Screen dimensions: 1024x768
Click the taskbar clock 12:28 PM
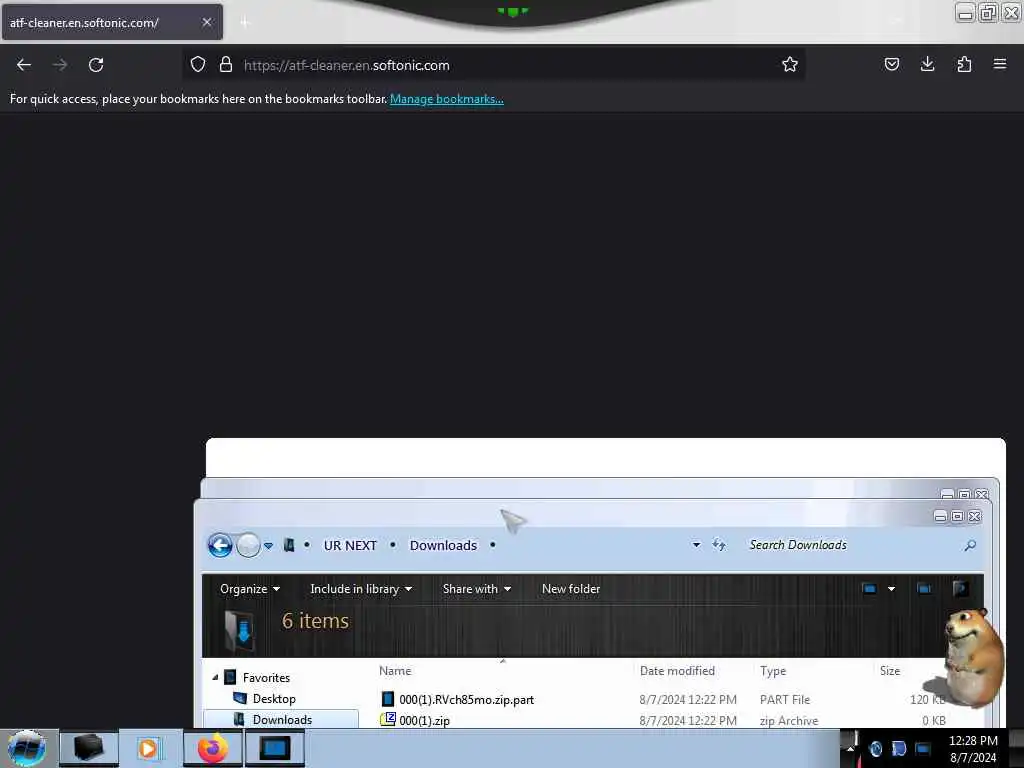(x=972, y=741)
